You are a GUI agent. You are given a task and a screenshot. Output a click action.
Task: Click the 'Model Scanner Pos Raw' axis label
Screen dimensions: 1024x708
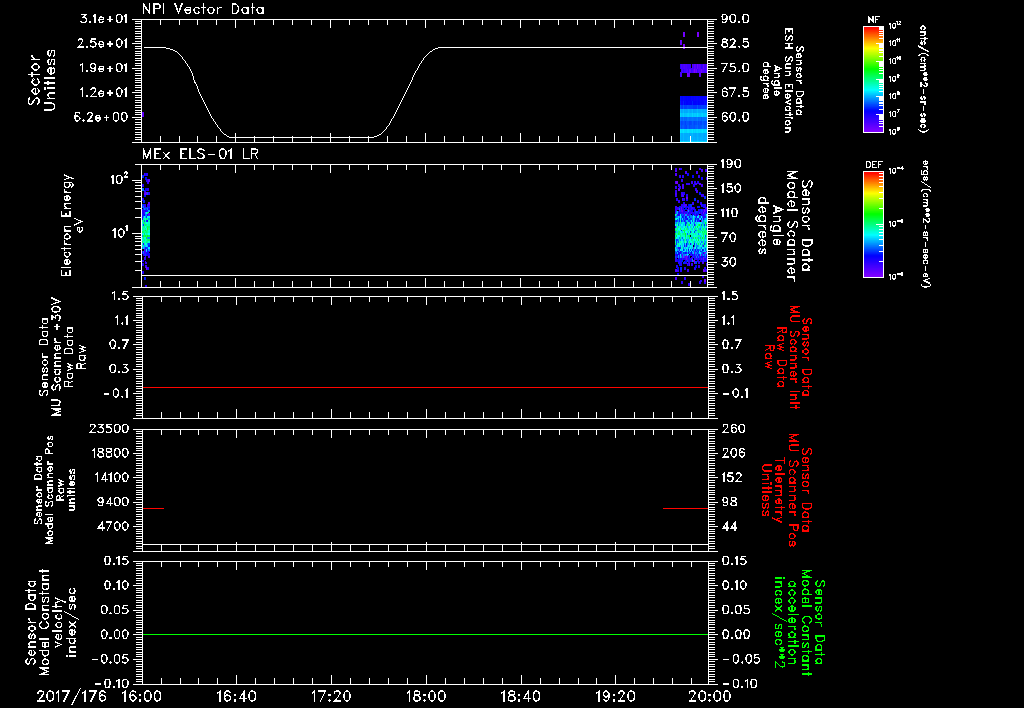coord(54,490)
